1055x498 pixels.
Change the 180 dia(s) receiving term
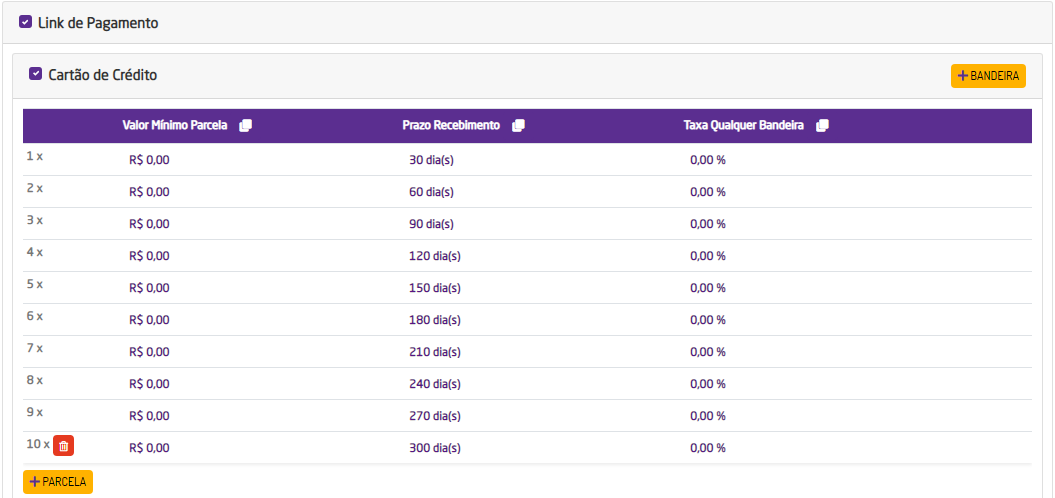coord(434,320)
